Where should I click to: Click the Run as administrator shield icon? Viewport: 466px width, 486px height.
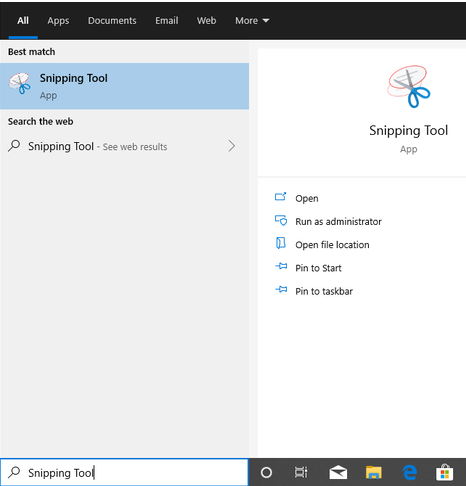[281, 221]
